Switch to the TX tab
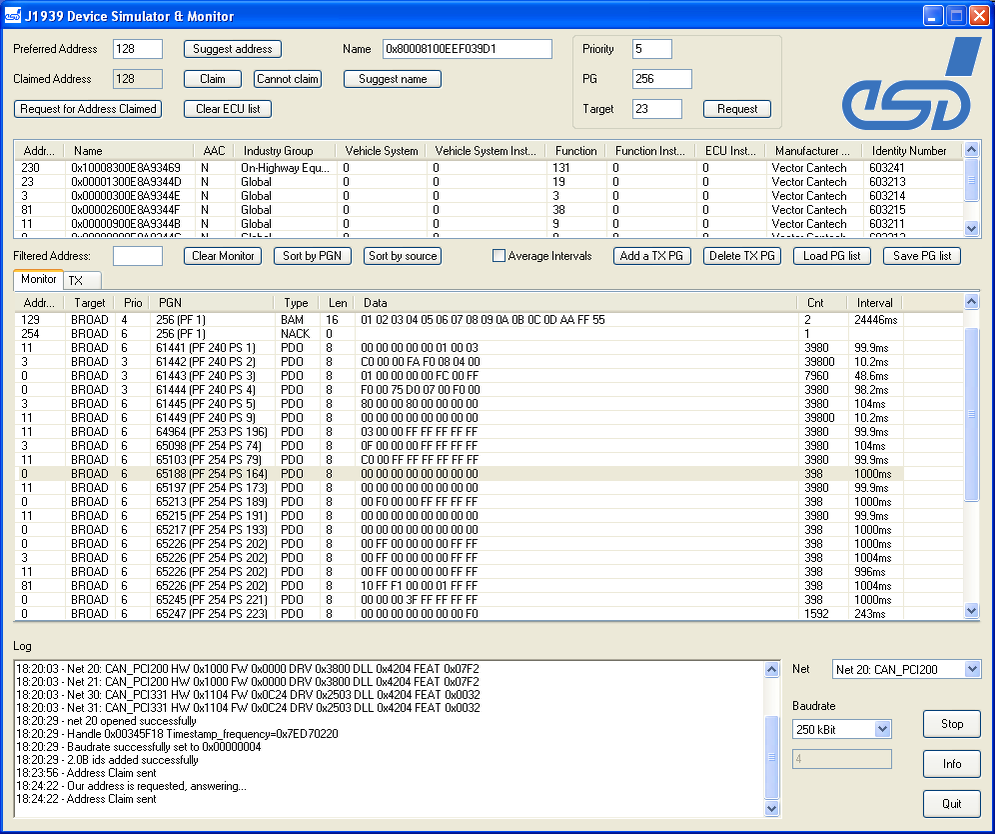The width and height of the screenshot is (995, 834). [76, 281]
